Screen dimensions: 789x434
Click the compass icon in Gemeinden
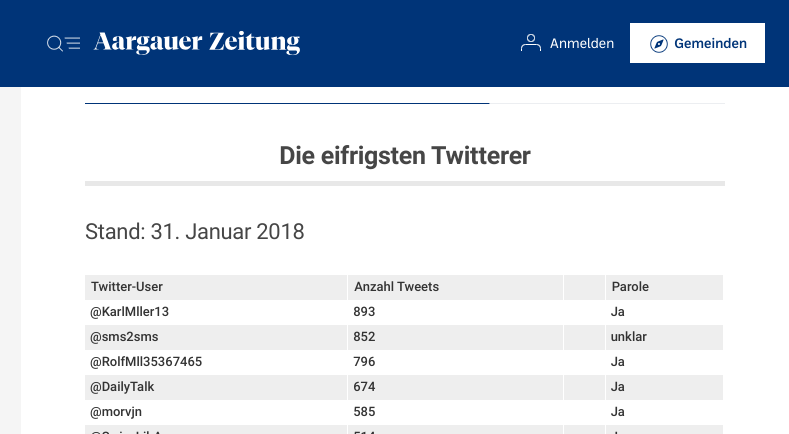click(658, 43)
